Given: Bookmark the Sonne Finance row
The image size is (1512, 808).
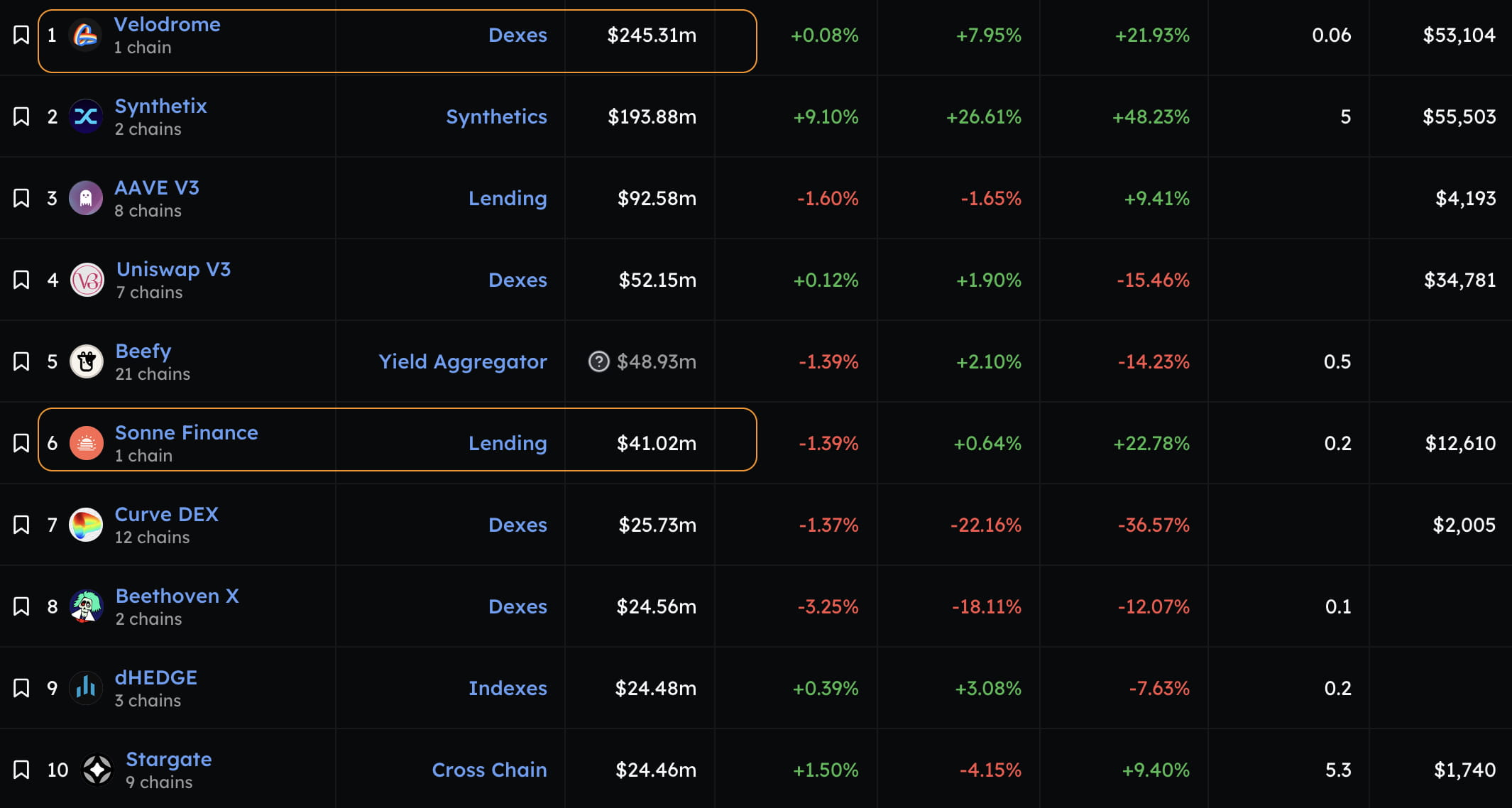Looking at the screenshot, I should click(21, 443).
